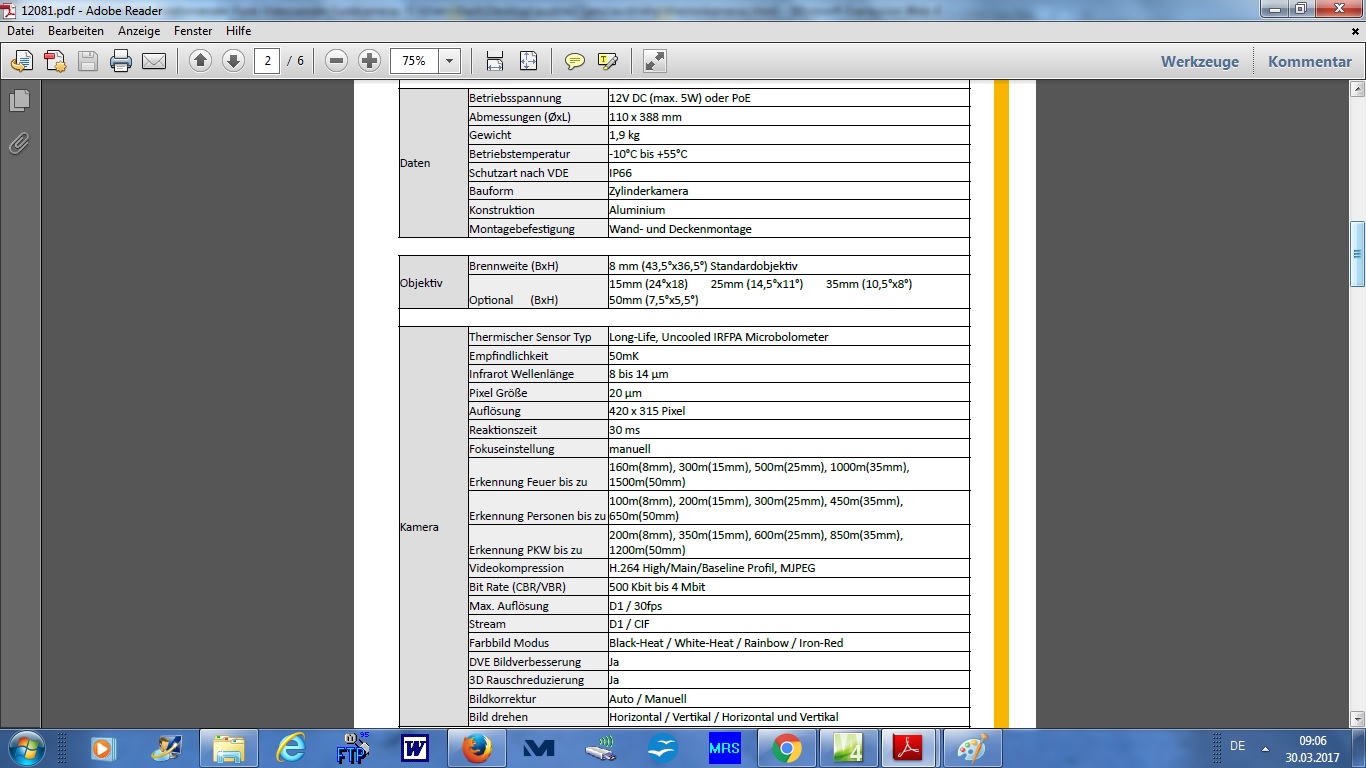Show hidden system tray icons
The width and height of the screenshot is (1366, 768).
[1265, 747]
